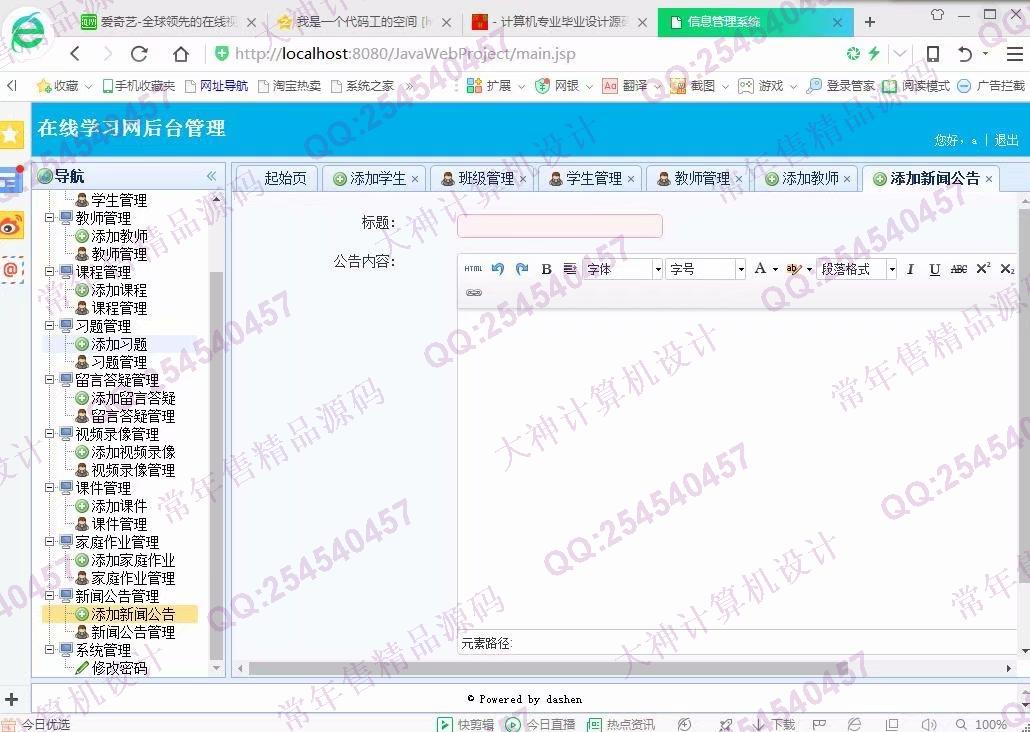Collapse the 导航 navigation panel
This screenshot has width=1030, height=732.
[x=212, y=176]
